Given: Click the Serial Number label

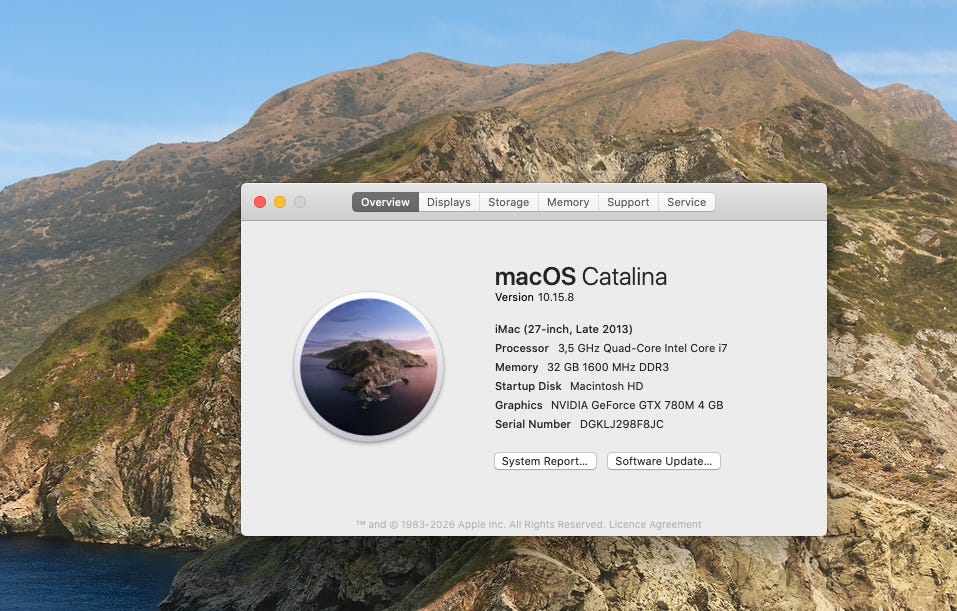Looking at the screenshot, I should (533, 424).
